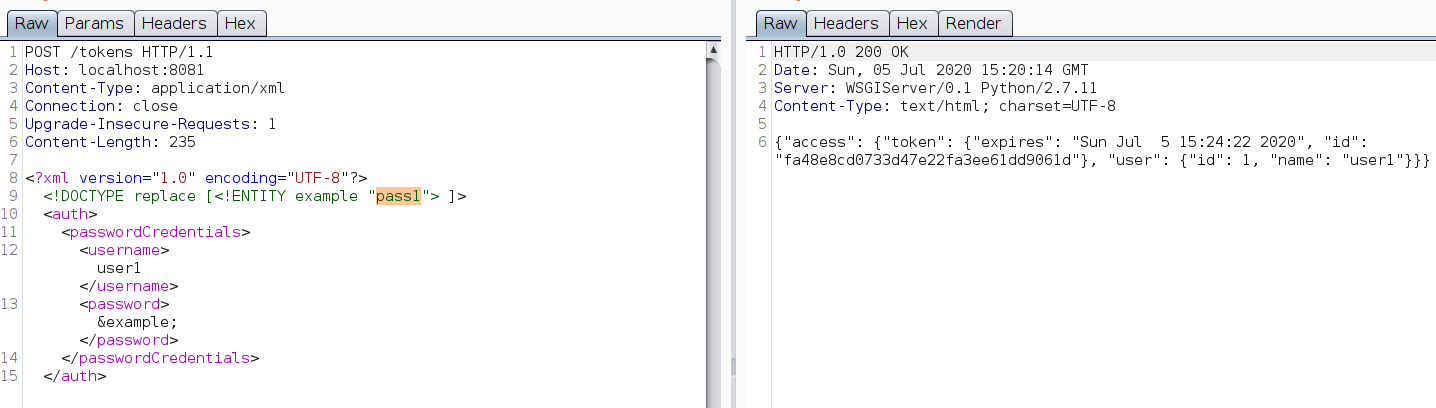Click the &example; entity reference in password
1436x408 pixels.
(x=137, y=322)
